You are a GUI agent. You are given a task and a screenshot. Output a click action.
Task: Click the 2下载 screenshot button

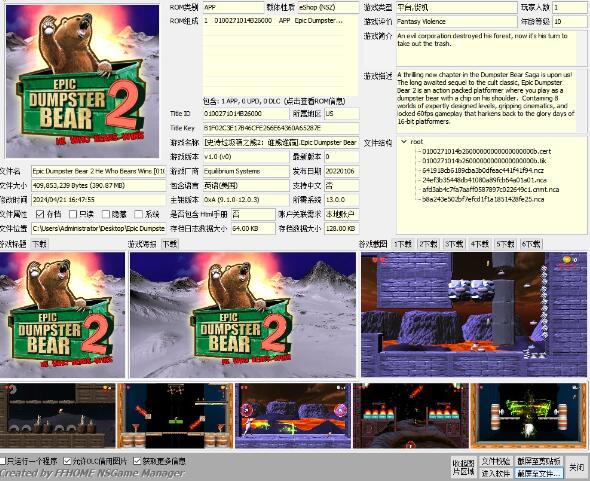[428, 244]
